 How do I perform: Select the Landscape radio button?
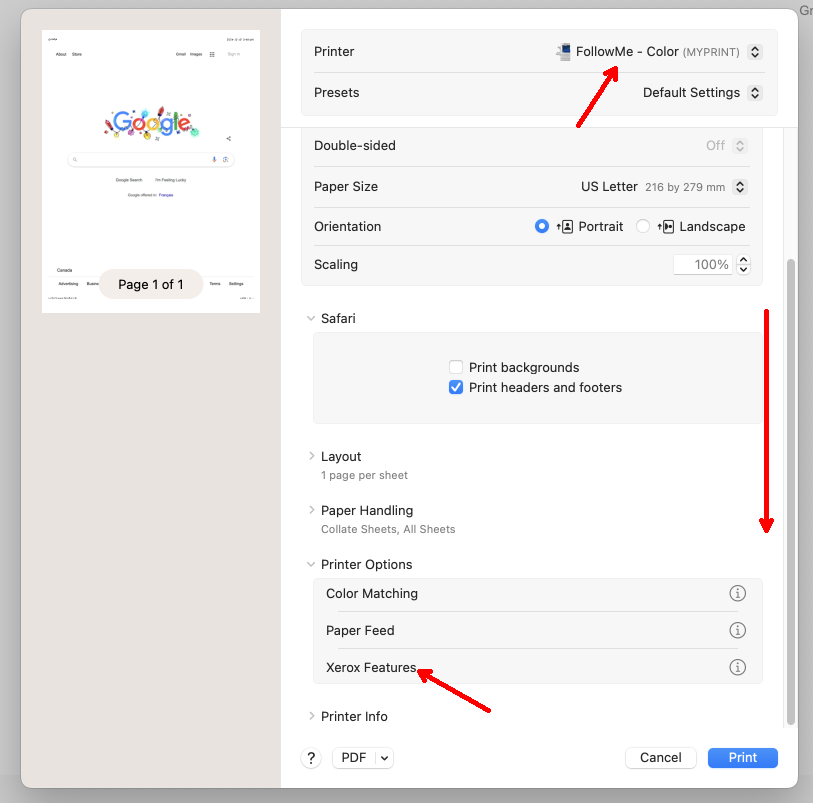pyautogui.click(x=643, y=227)
